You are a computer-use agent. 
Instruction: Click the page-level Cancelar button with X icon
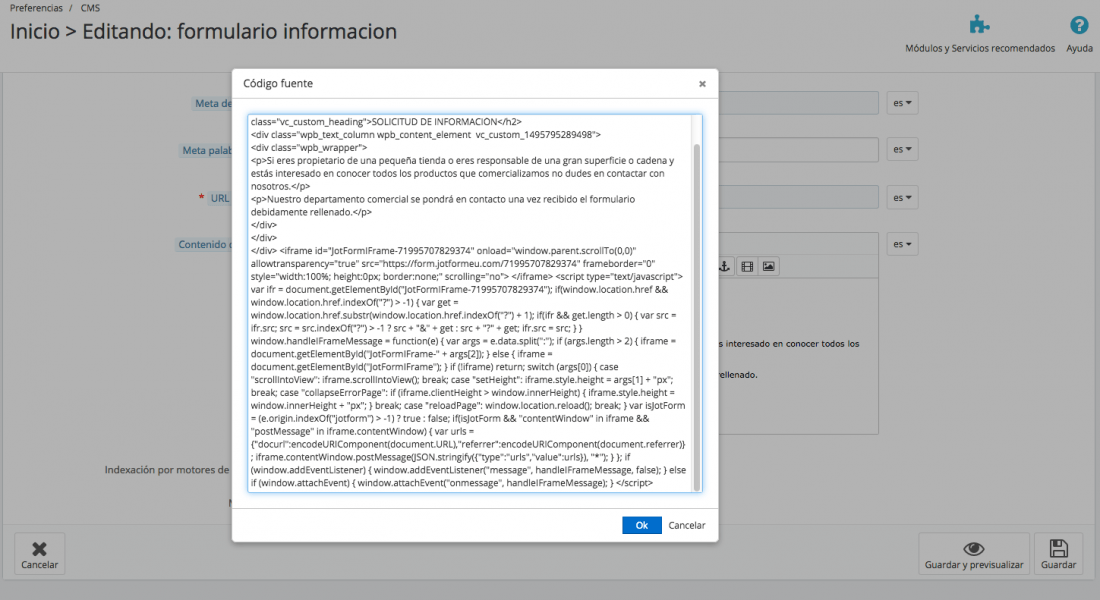pos(39,554)
